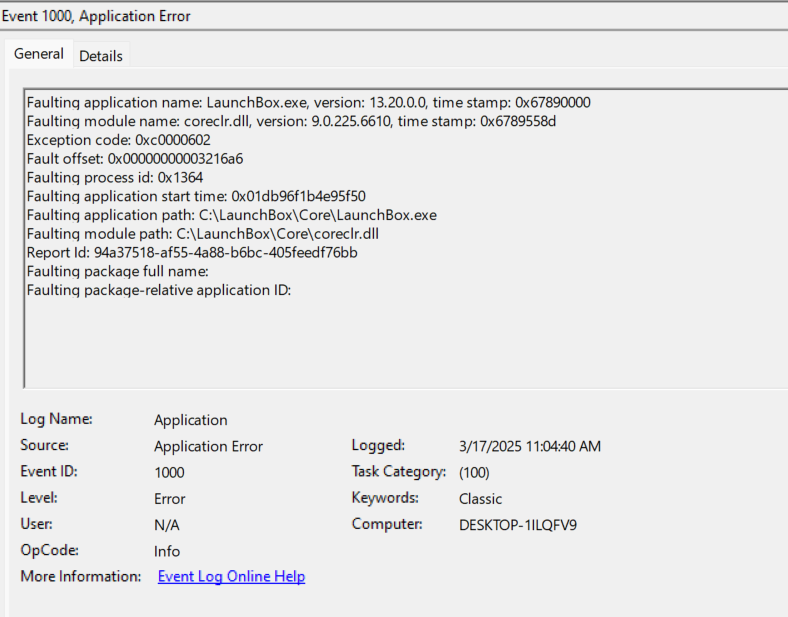Screen dimensions: 788x617
Task: Click the 'More Information:' label
Action: click(80, 576)
